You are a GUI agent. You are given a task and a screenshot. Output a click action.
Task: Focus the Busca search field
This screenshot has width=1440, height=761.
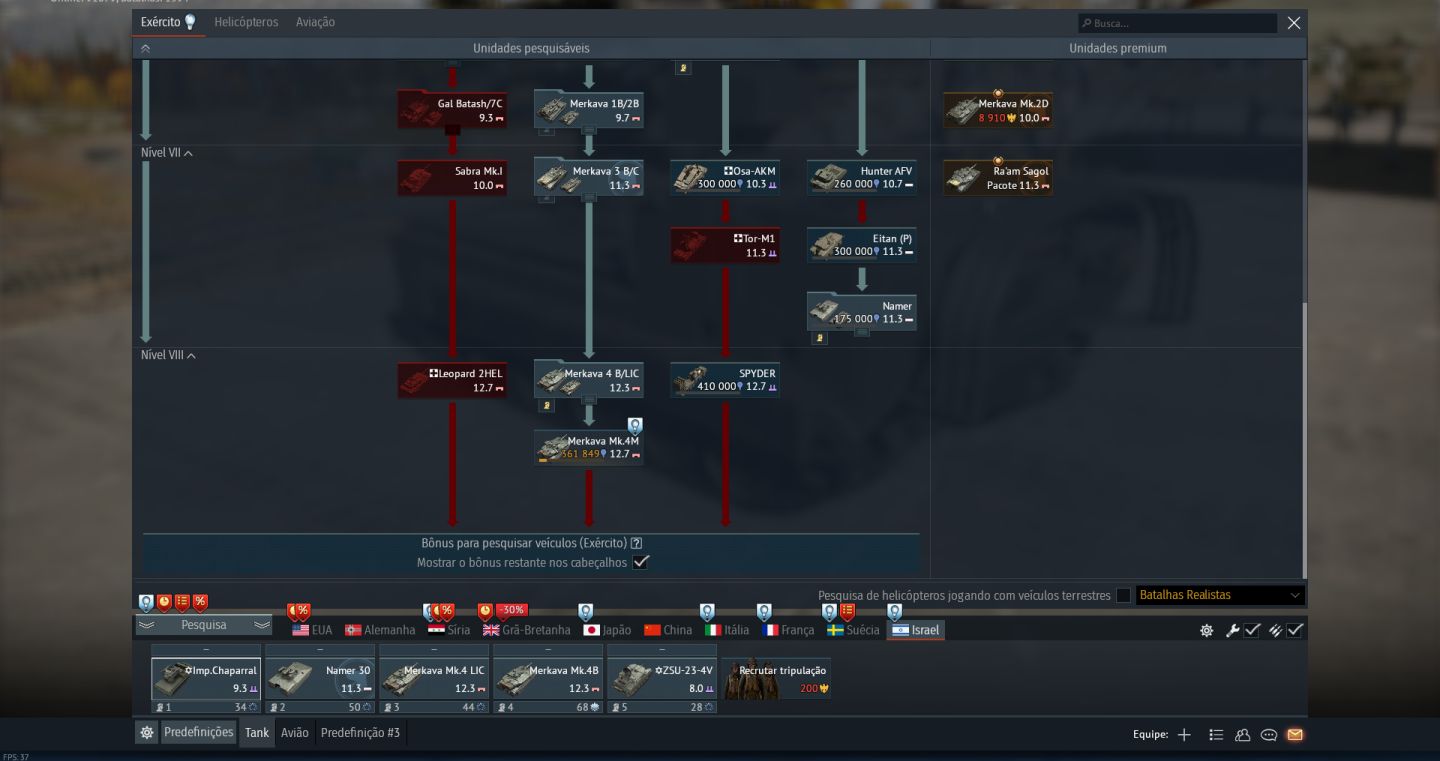[1177, 23]
